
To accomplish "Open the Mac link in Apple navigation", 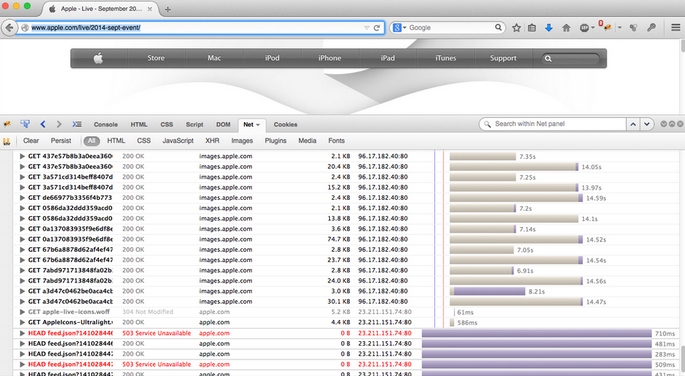I will click(214, 58).
